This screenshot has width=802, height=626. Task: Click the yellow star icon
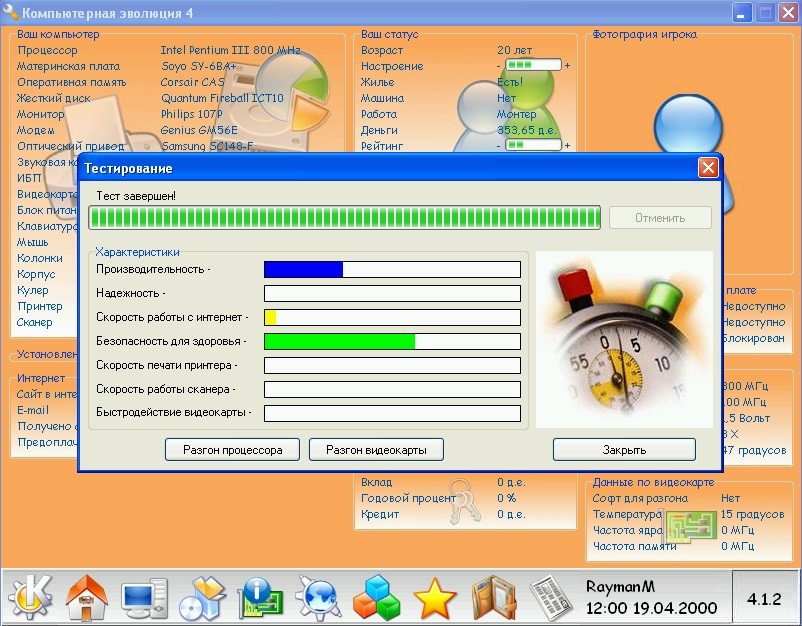pyautogui.click(x=434, y=598)
